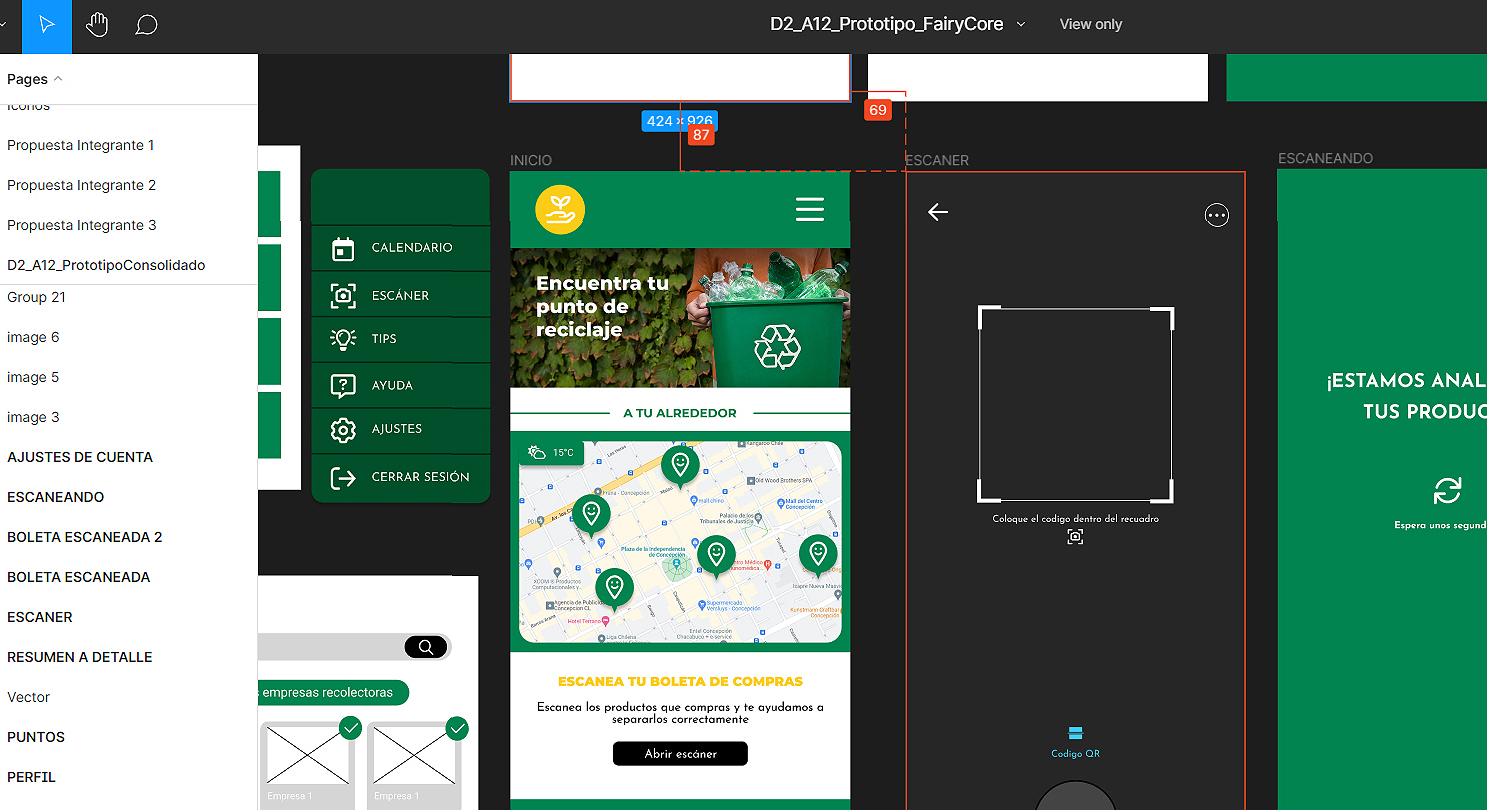Screen dimensions: 1487x810
Task: Click the refresh icon in the ESCANEANDO frame
Action: click(1448, 492)
